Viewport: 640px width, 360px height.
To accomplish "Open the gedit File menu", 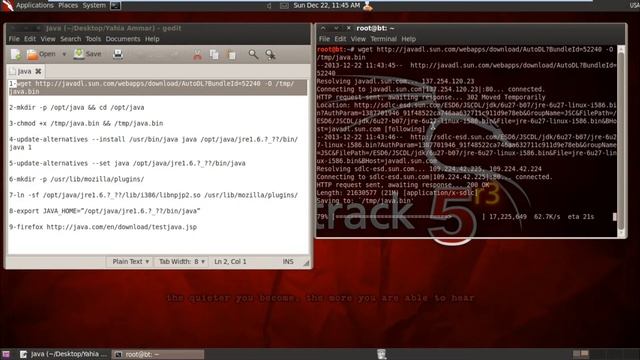I will pyautogui.click(x=14, y=39).
